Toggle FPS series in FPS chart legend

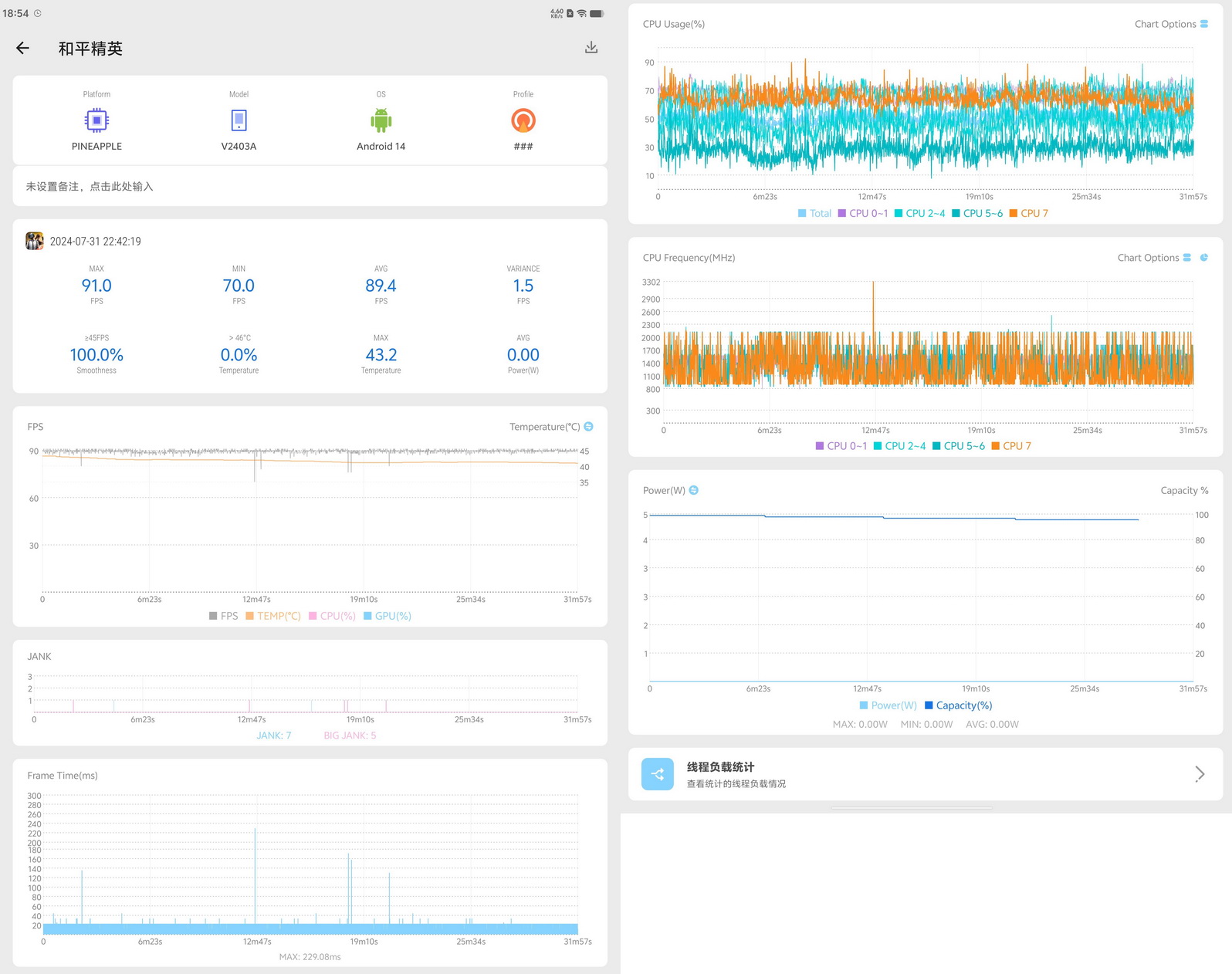coord(223,616)
